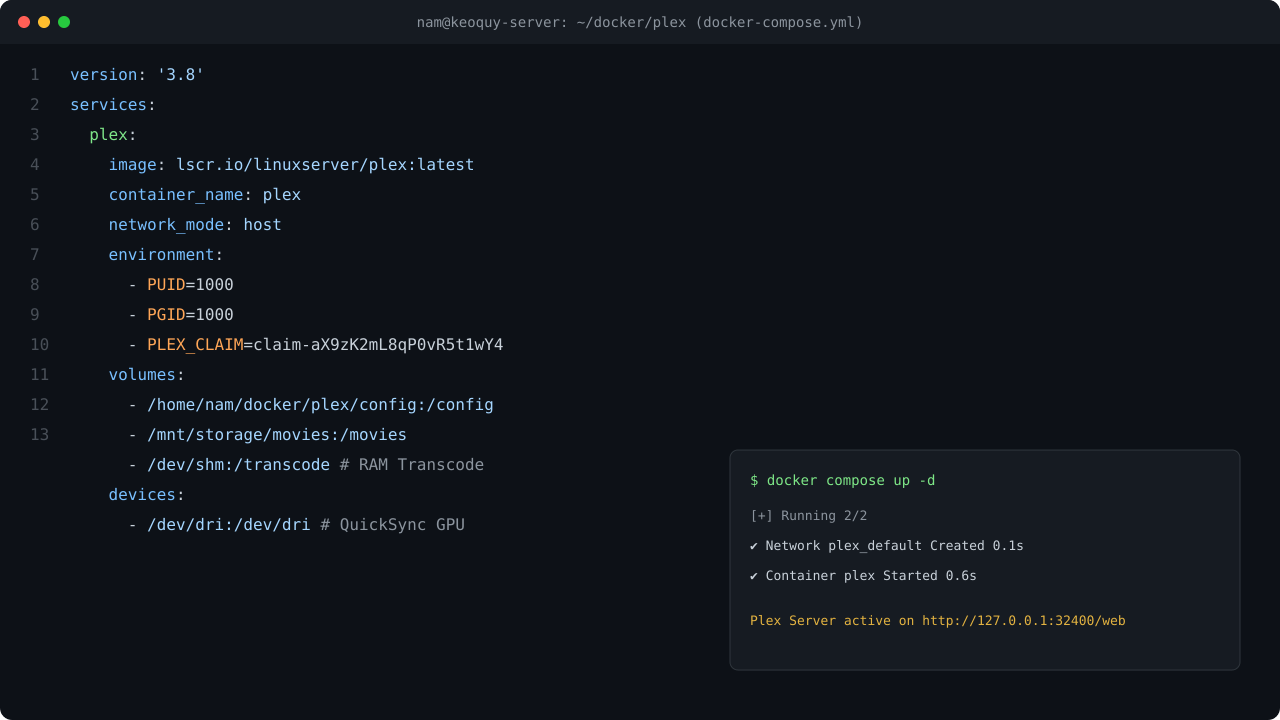Click line number 10 in gutter
The width and height of the screenshot is (1280, 720).
click(39, 345)
